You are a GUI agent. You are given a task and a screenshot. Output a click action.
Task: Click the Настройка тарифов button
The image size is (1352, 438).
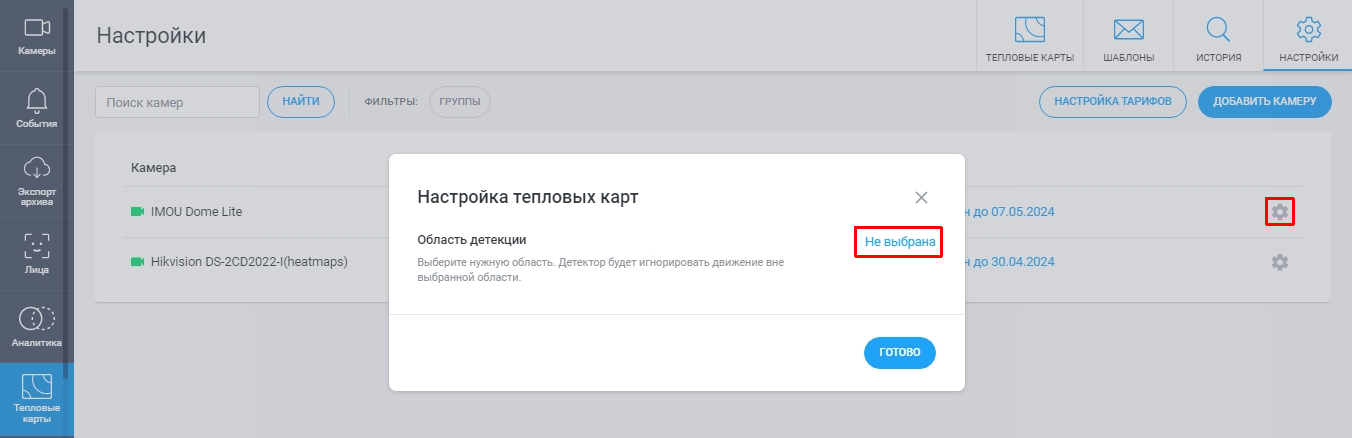[1113, 102]
